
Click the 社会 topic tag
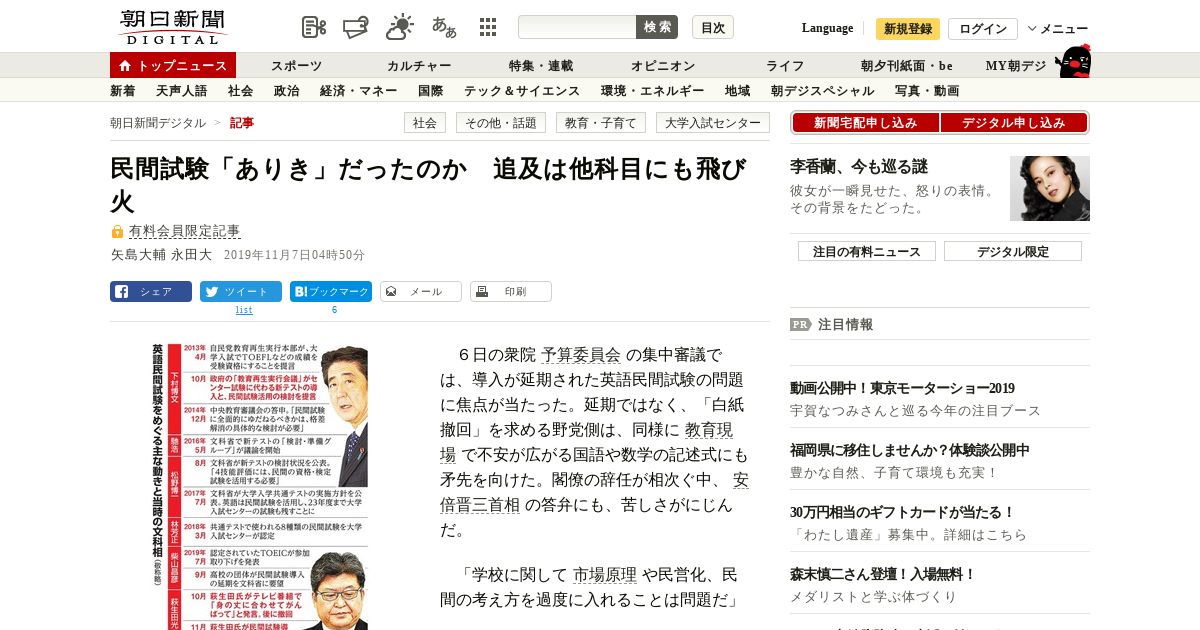point(425,123)
